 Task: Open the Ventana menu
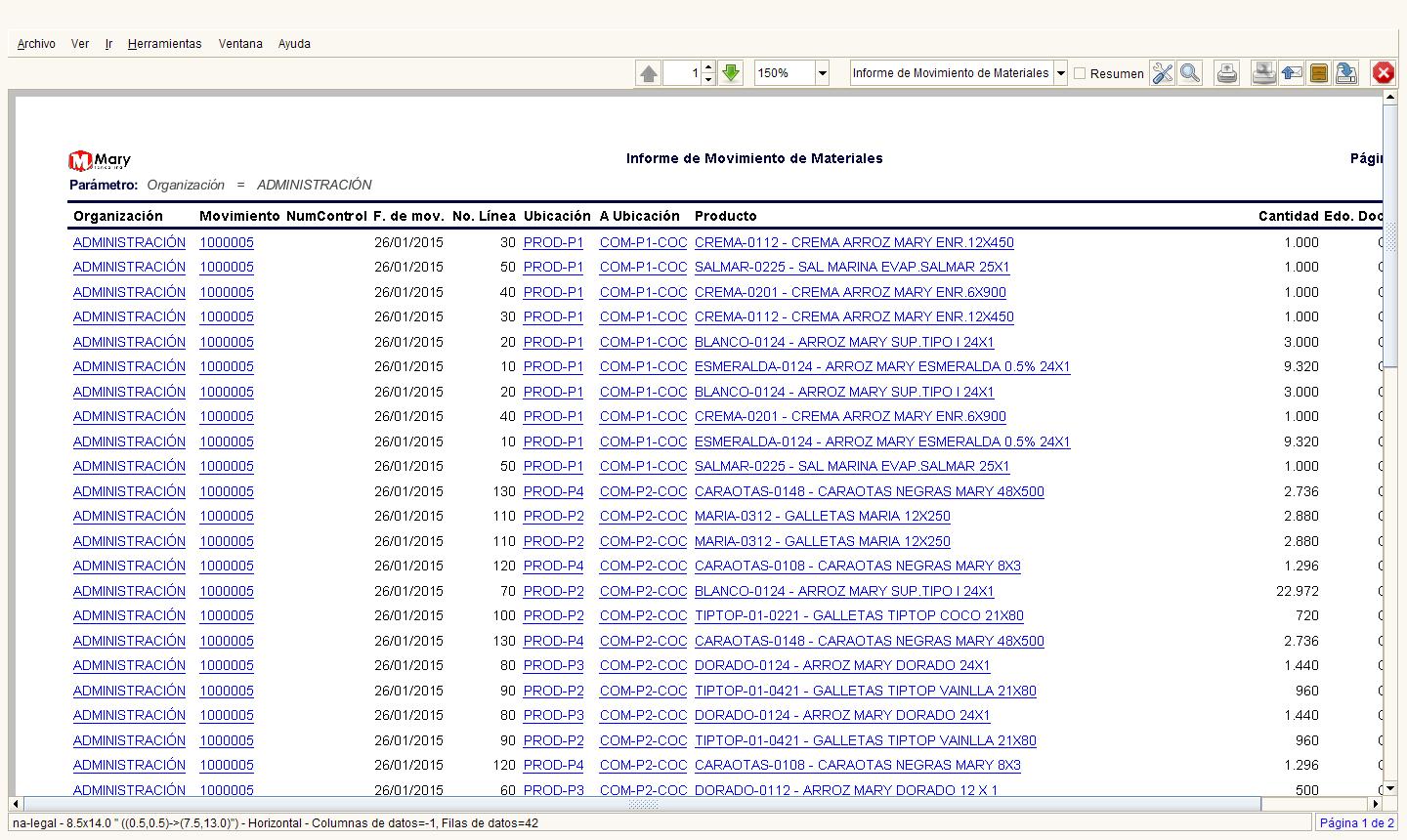(240, 44)
